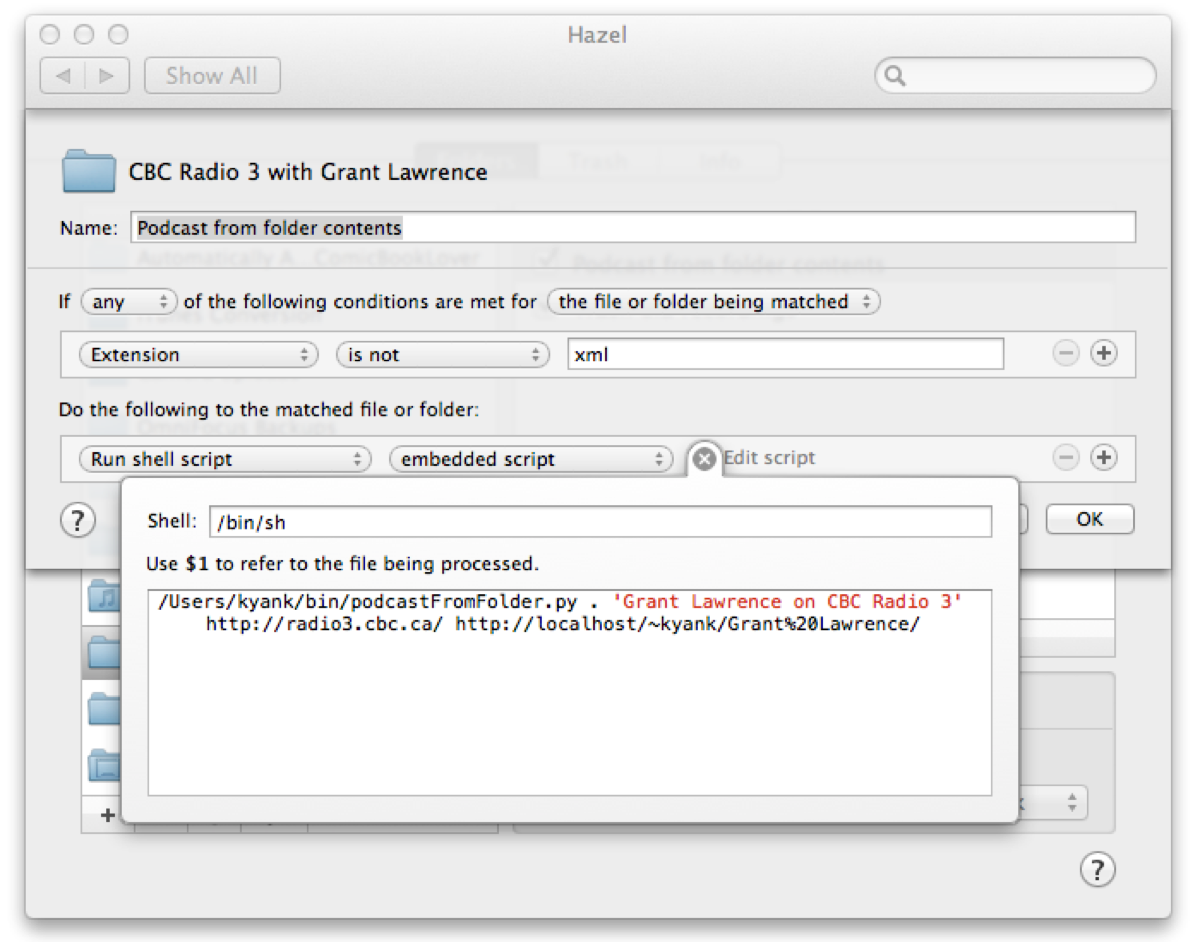Viewport: 1200px width, 942px height.
Task: Remove the Extension condition with minus button
Action: point(1067,353)
